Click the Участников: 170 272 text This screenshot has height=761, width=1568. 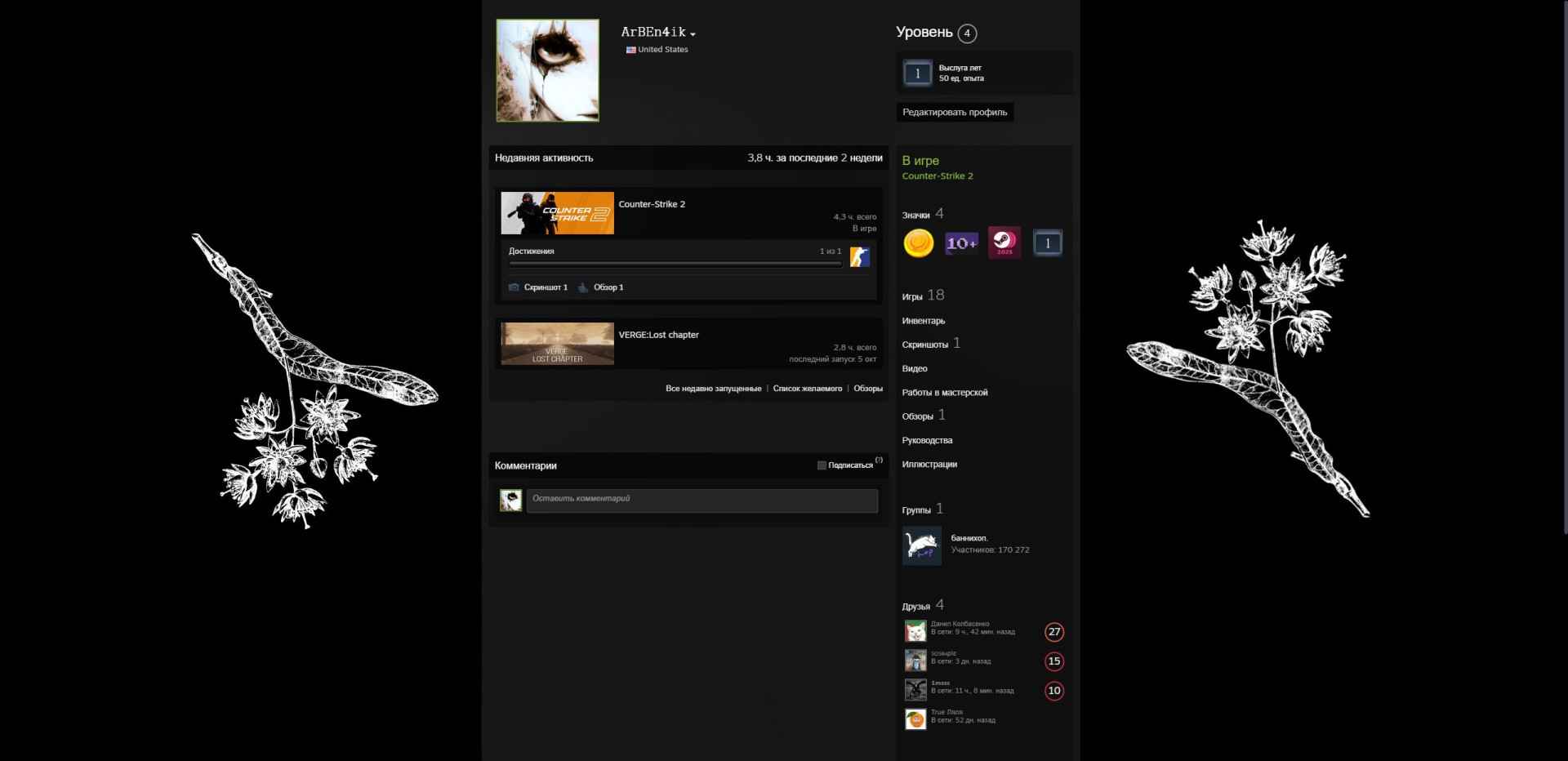point(990,550)
